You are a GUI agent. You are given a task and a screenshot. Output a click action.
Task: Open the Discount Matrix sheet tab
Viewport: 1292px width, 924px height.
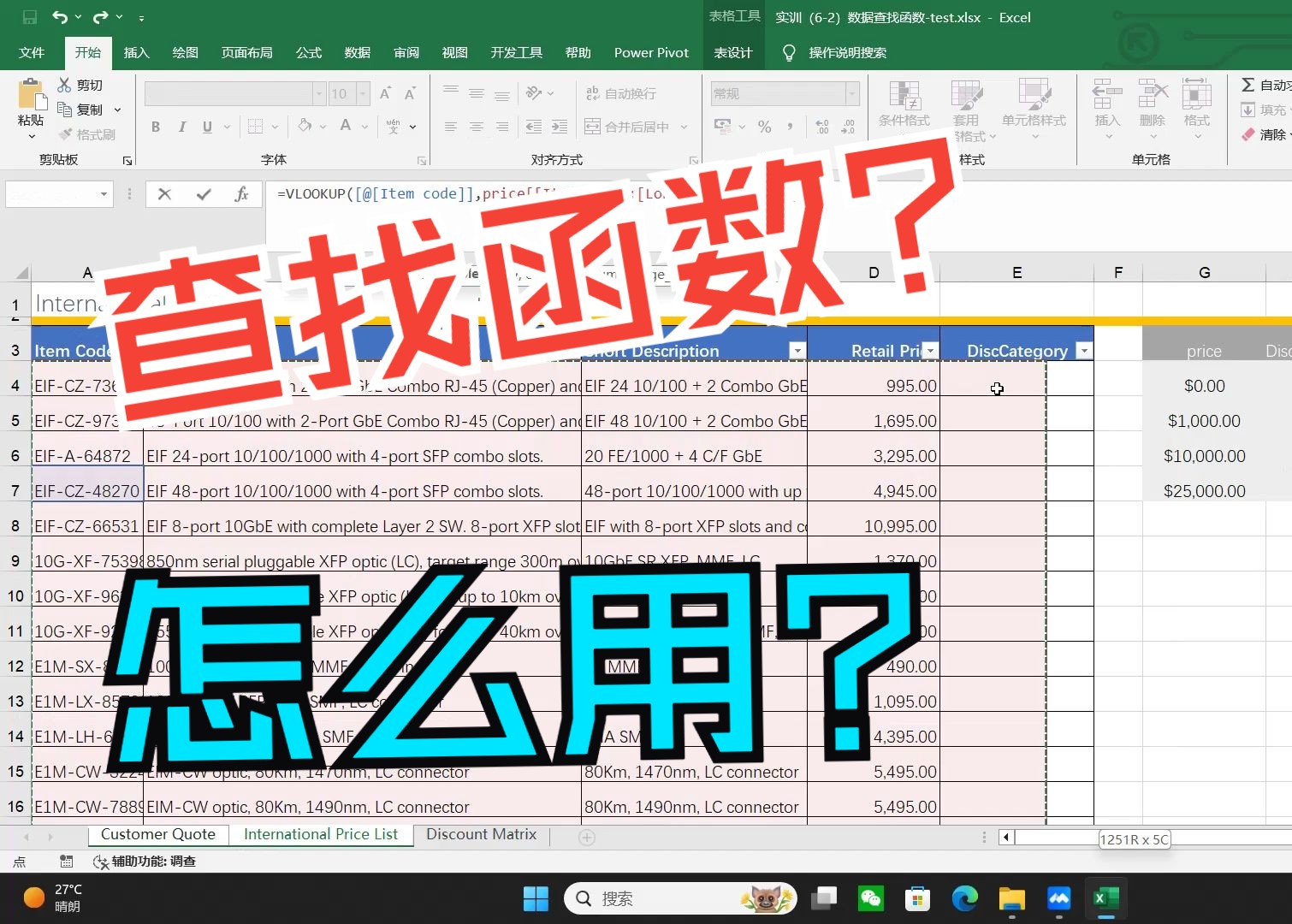pos(481,834)
